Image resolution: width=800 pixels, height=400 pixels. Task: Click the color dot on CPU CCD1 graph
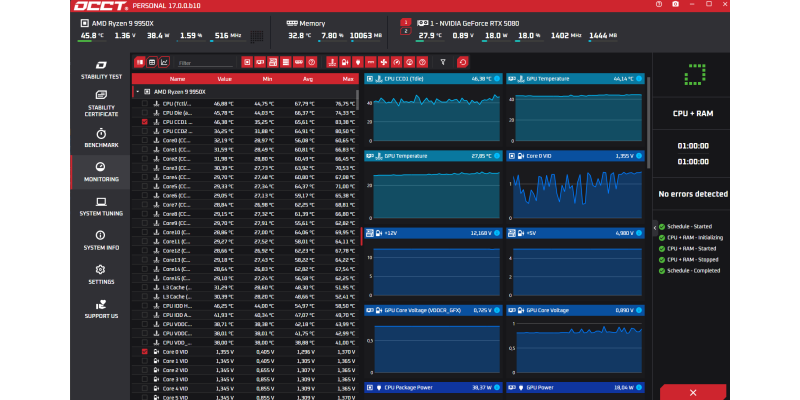(497, 79)
